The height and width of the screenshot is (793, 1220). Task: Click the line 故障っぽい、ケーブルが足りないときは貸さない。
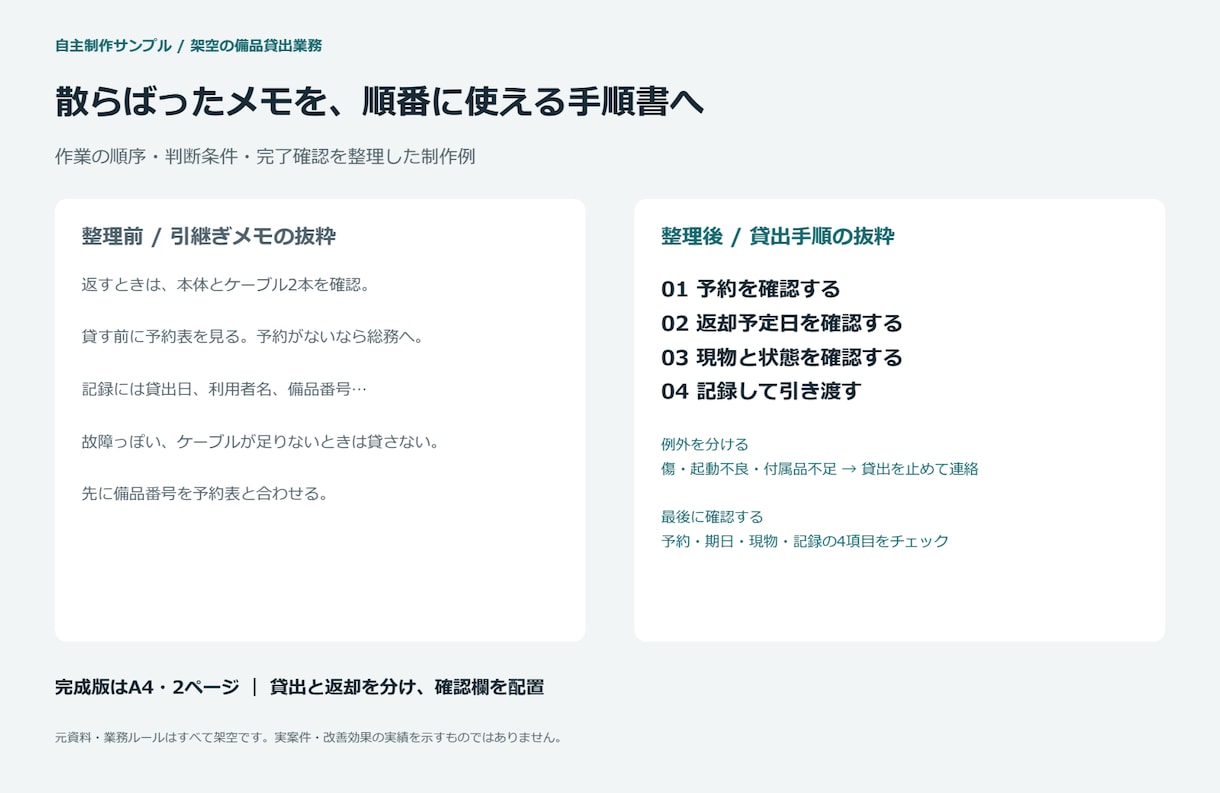point(261,441)
